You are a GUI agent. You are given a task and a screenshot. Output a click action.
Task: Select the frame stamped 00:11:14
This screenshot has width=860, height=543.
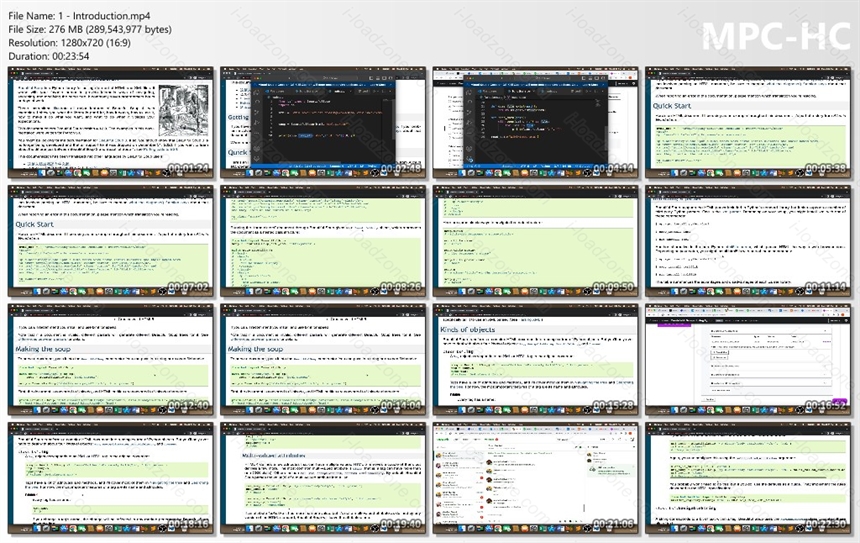pos(749,241)
